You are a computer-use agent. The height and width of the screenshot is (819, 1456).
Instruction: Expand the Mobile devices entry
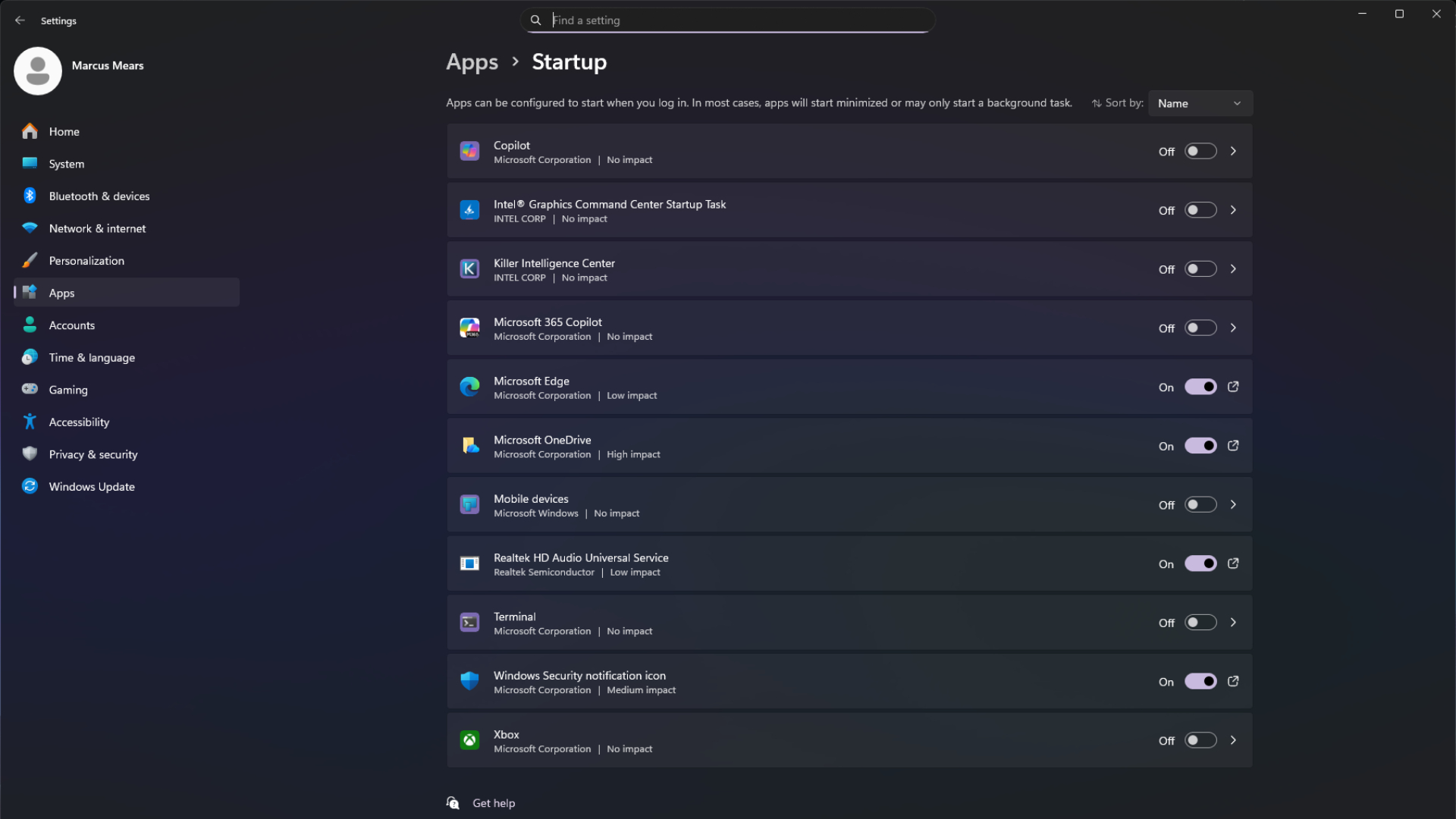(1232, 504)
